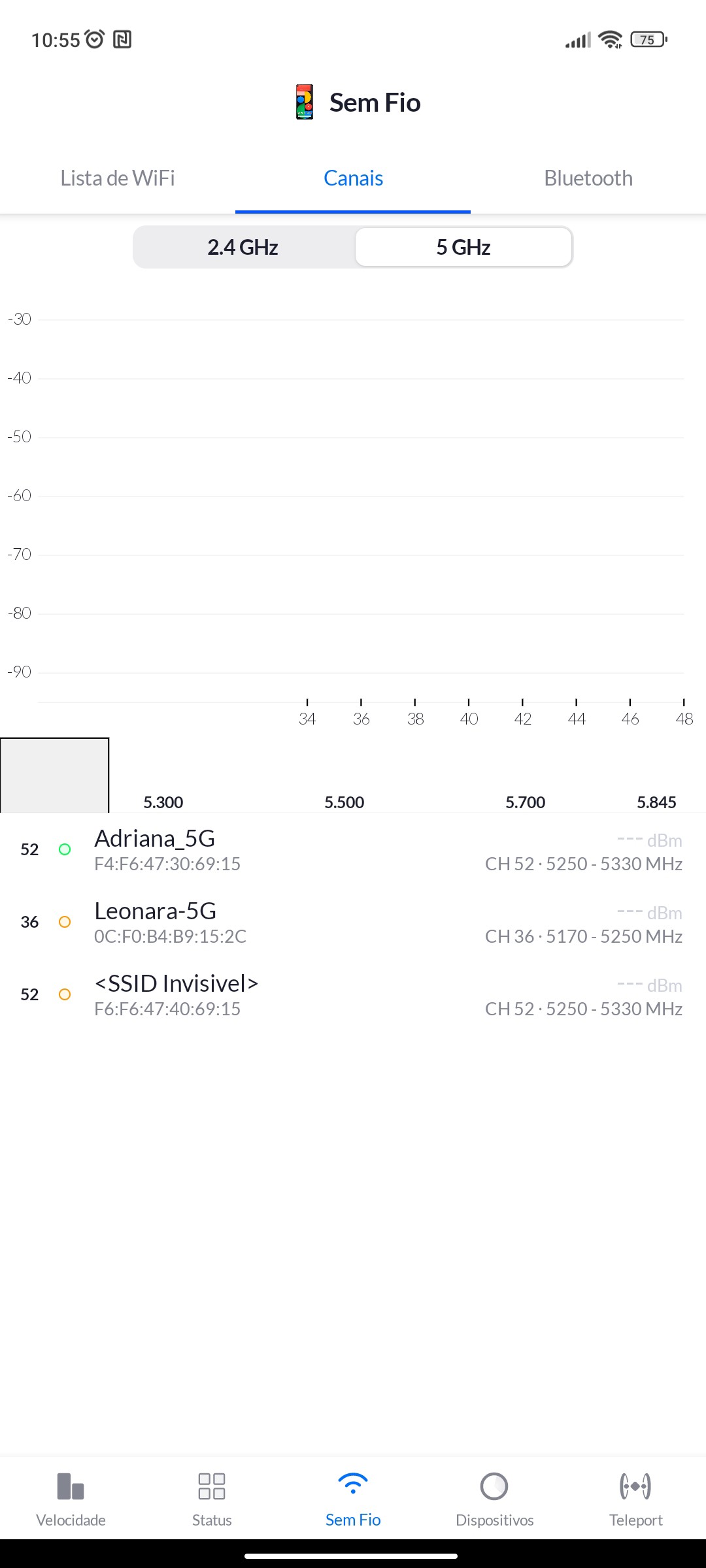Tap the phone device icon in header
Viewport: 706px width, 1568px height.
(x=305, y=102)
